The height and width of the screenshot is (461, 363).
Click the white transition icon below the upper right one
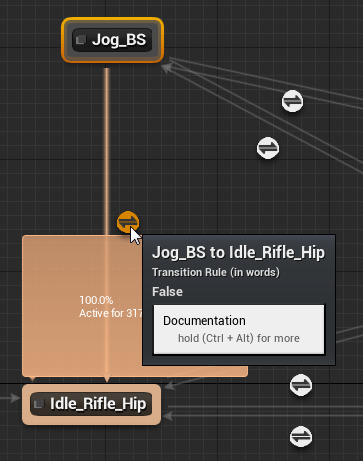point(268,148)
